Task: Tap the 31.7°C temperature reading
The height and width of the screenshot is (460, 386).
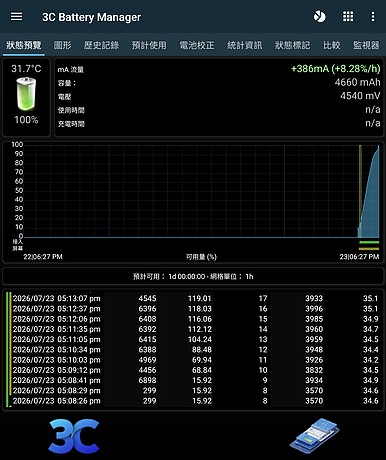Action: 26,69
